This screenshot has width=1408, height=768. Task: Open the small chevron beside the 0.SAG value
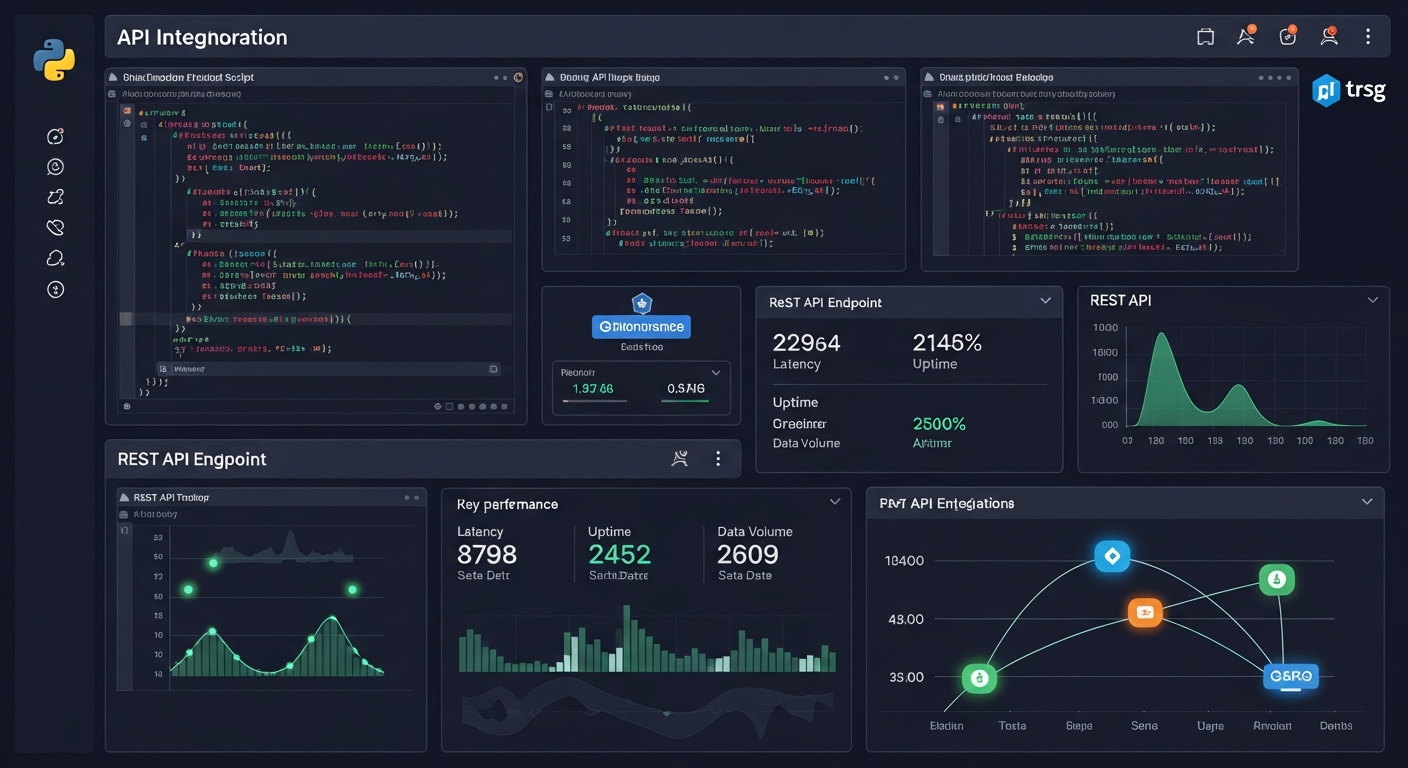pos(715,372)
